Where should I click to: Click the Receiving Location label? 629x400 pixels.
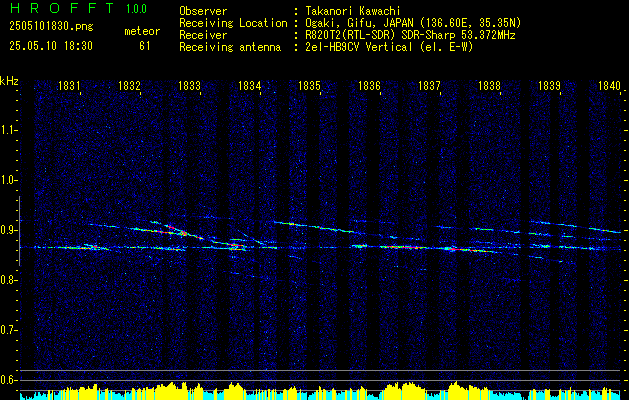point(233,23)
